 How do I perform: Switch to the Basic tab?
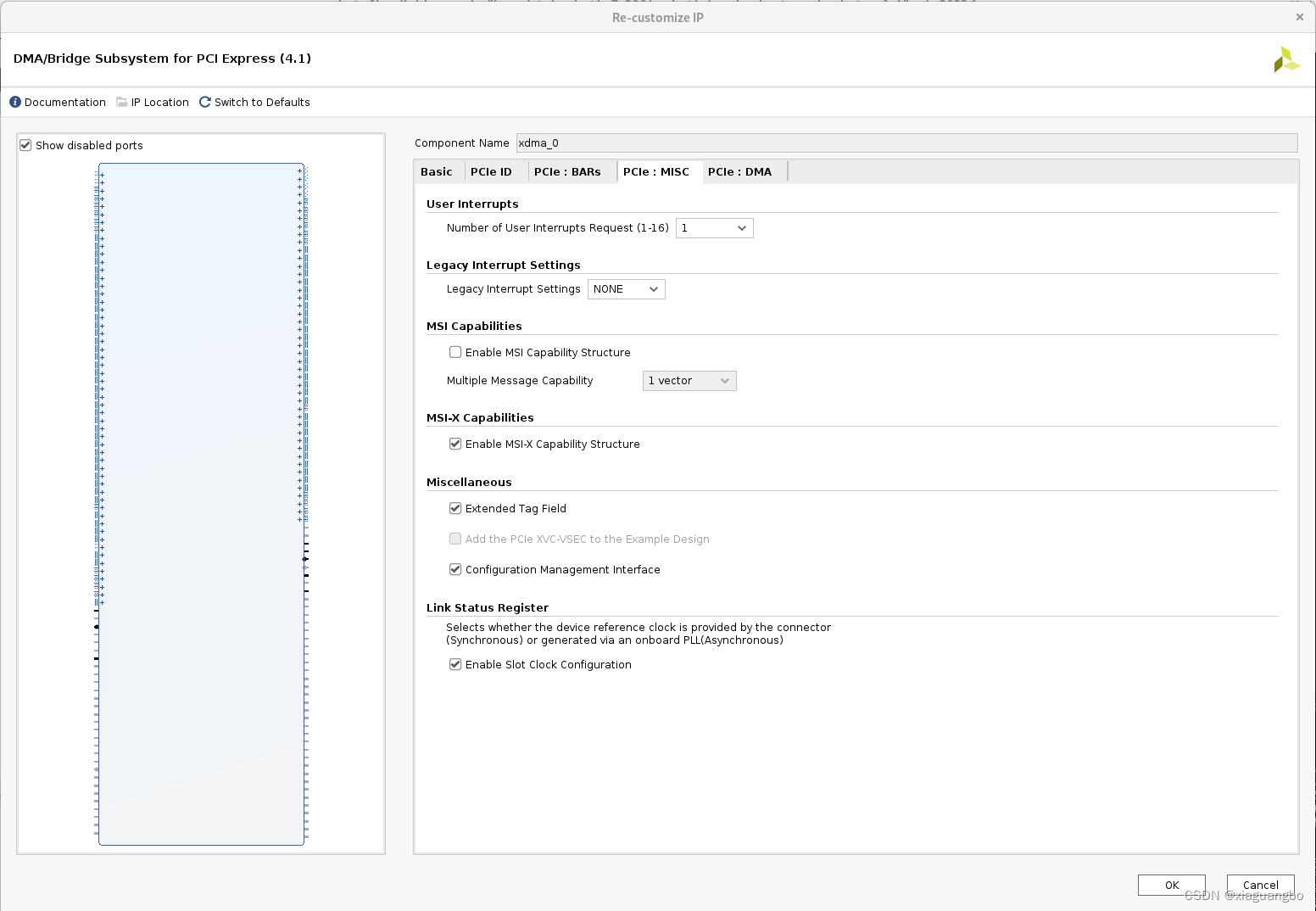(x=437, y=171)
